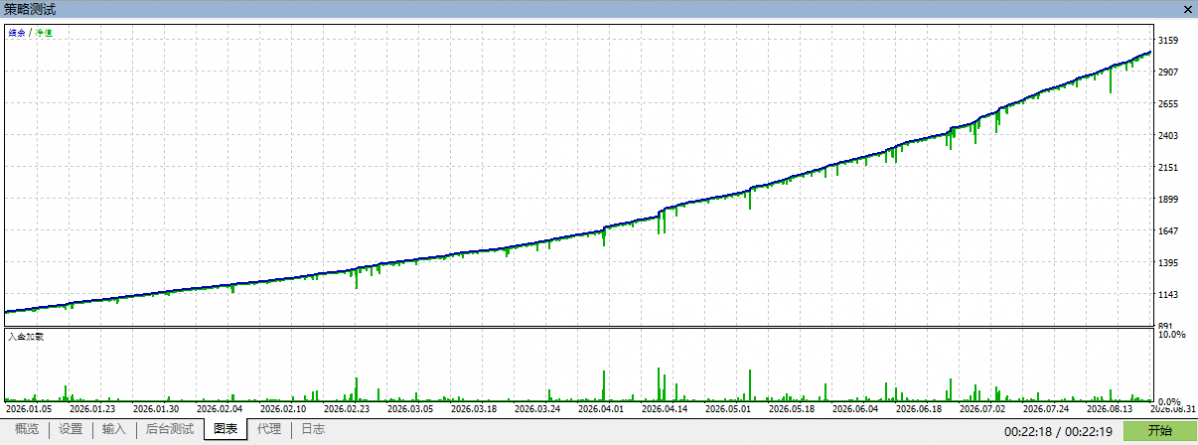Click the 2026.01.05 date label

(x=28, y=409)
